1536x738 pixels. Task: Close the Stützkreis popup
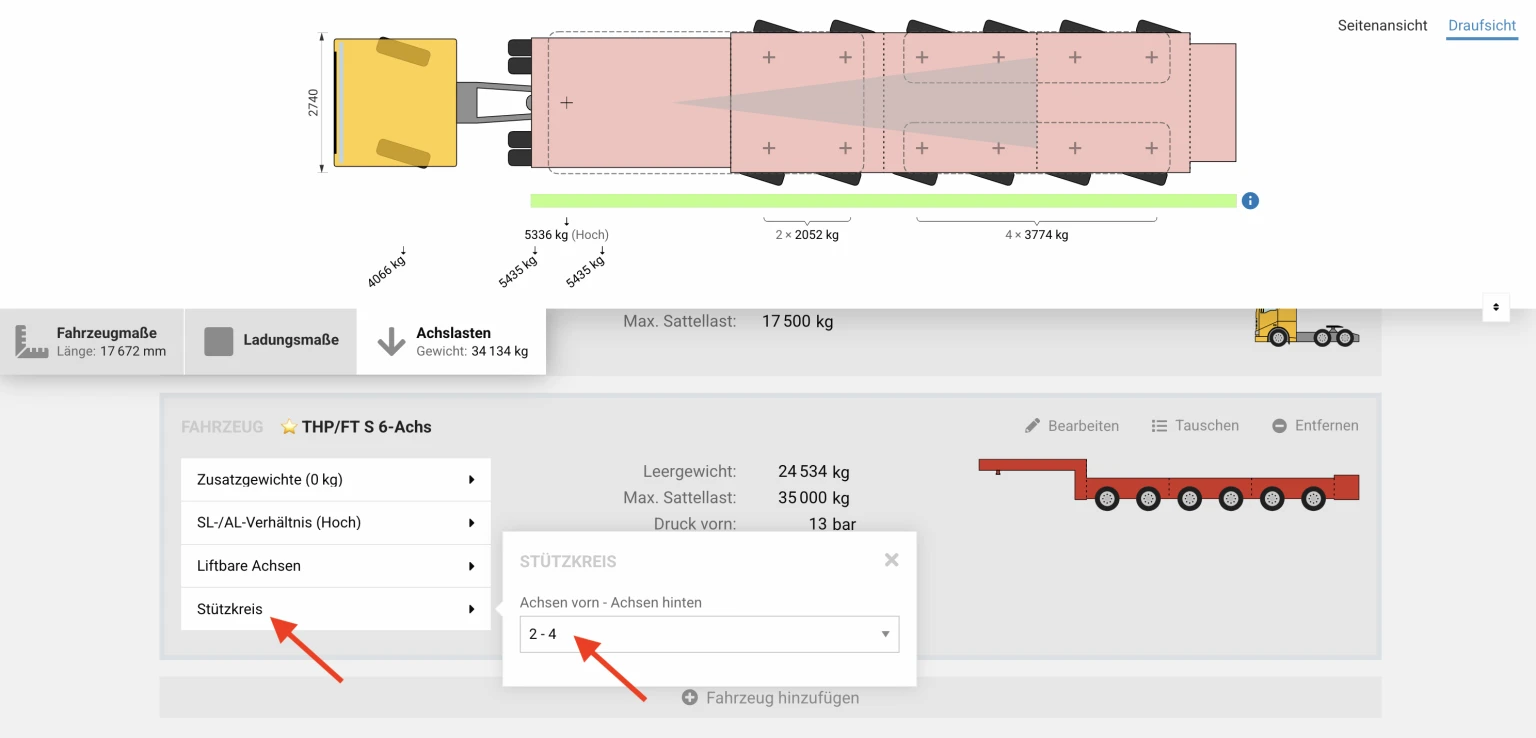pos(891,560)
